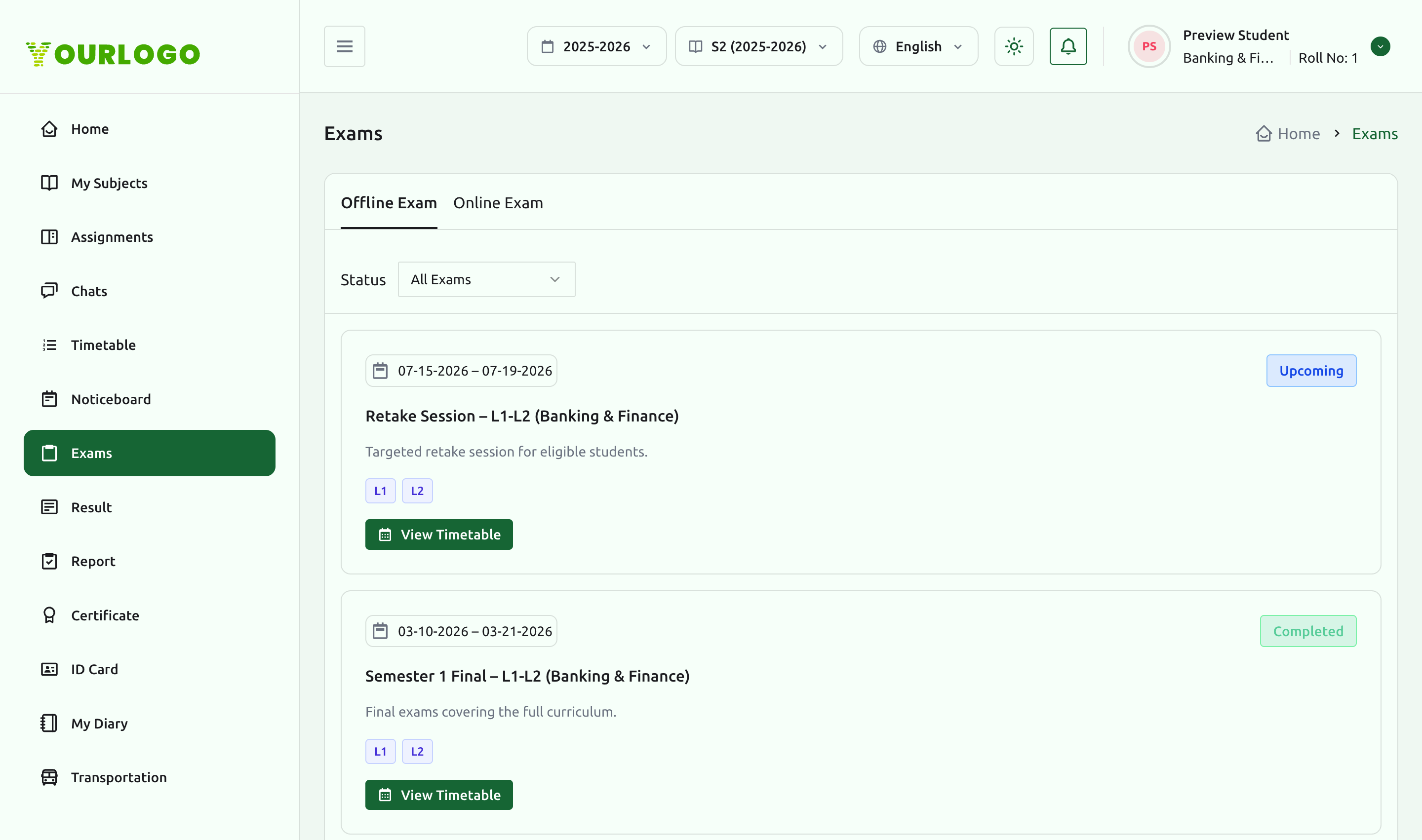Click the Retake Session exam title
1422x840 pixels.
(x=521, y=416)
